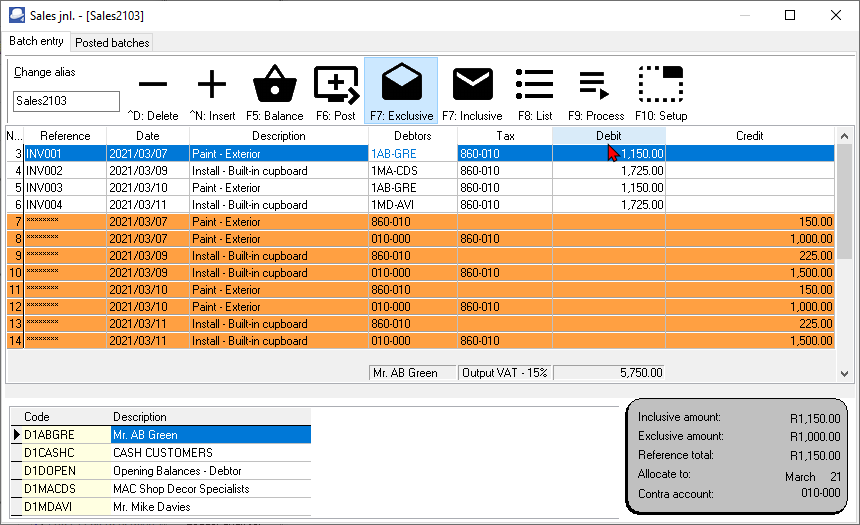Open the F8 List icon

535,84
